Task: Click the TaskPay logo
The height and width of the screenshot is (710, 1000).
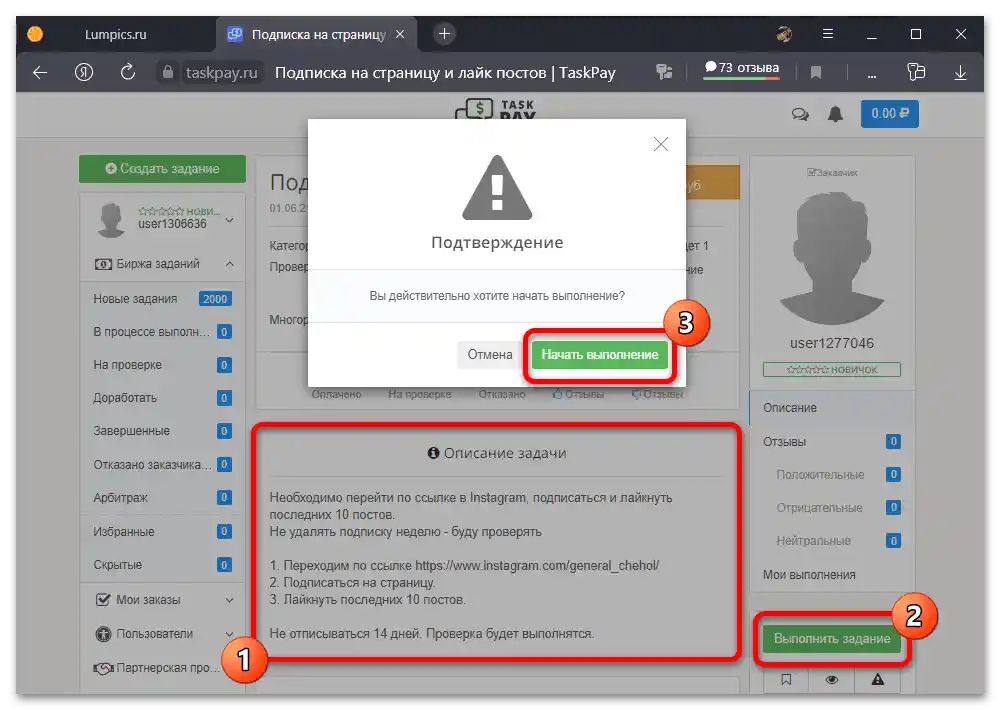Action: pyautogui.click(x=496, y=110)
